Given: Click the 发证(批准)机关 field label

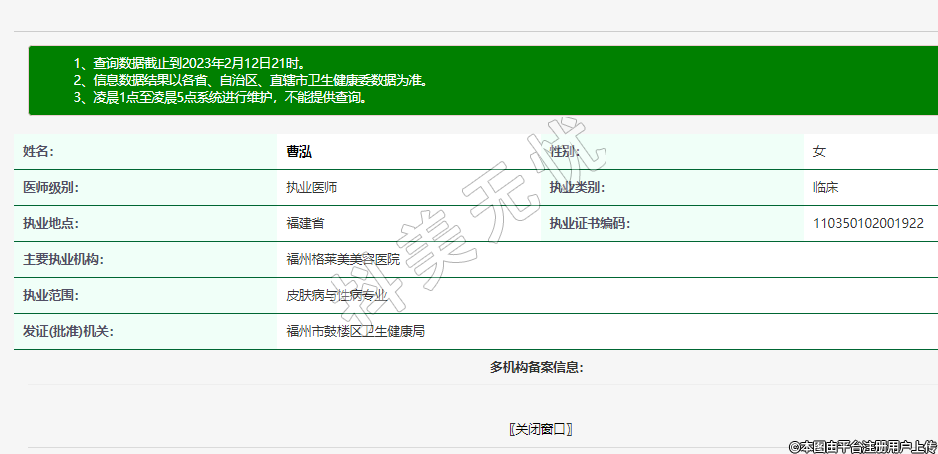Looking at the screenshot, I should 68,331.
